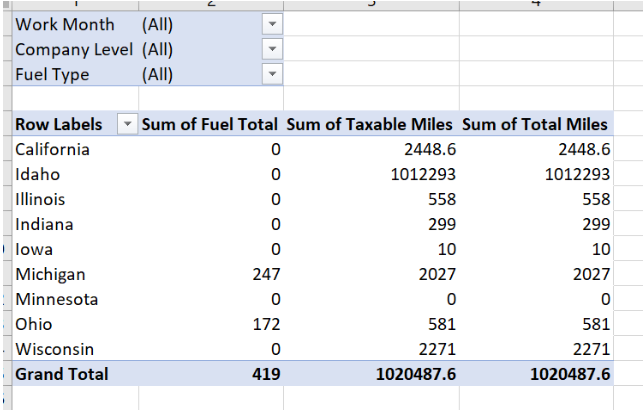Click California's taxable miles 2448.6
Screen dimensions: 644x410
430,149
